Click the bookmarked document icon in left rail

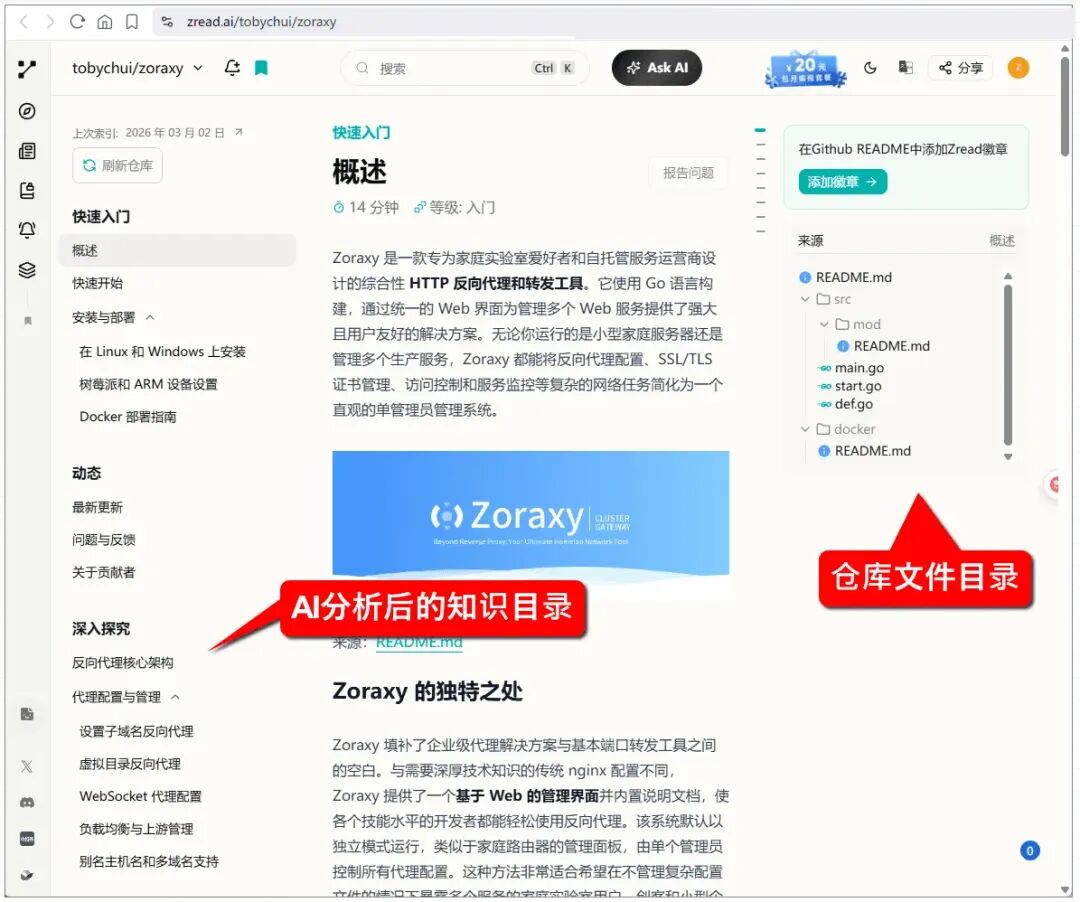pyautogui.click(x=27, y=190)
